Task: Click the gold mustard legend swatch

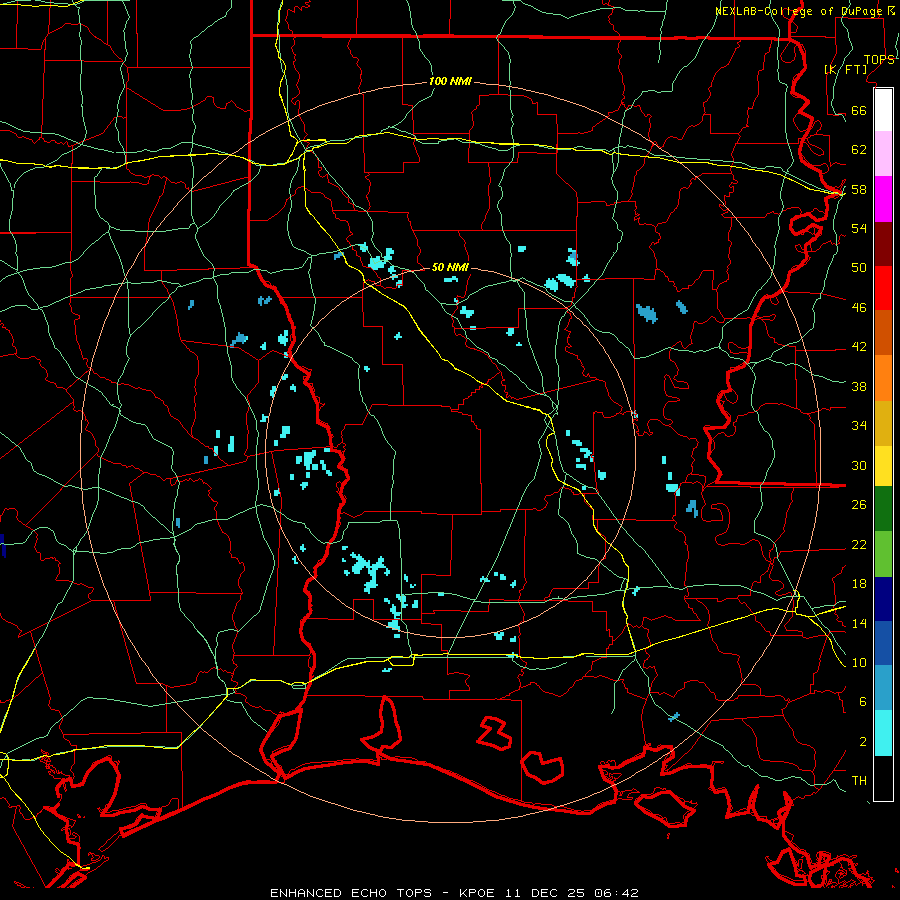Action: 883,423
